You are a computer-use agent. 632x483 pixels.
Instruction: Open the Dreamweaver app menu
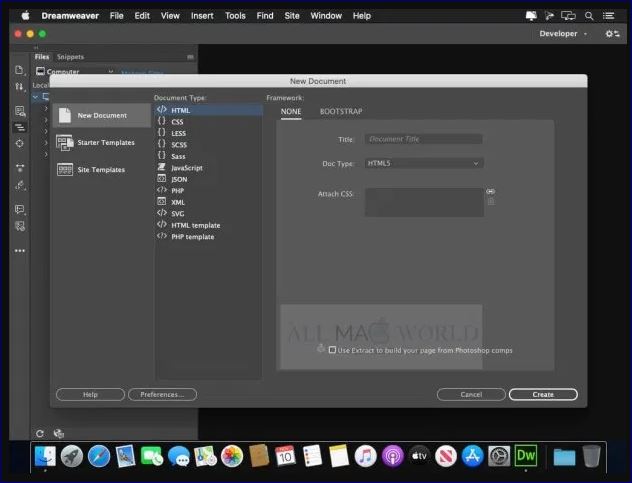pos(70,16)
